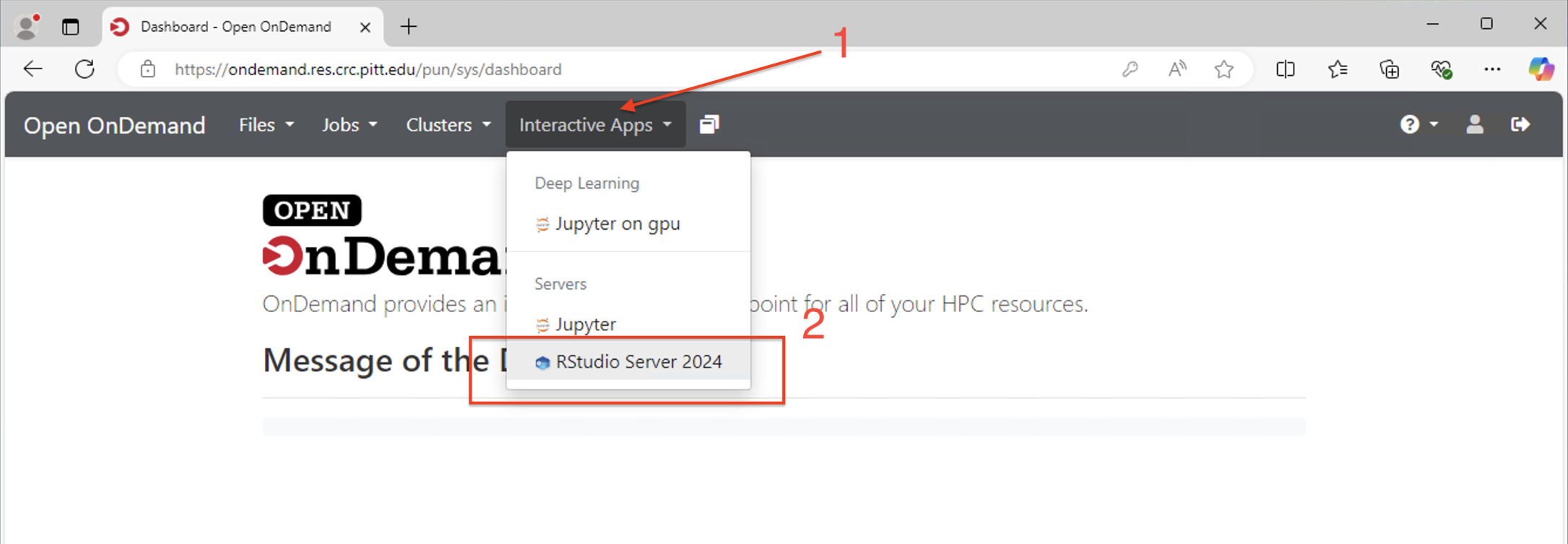Maximize the browser window

tap(1486, 25)
